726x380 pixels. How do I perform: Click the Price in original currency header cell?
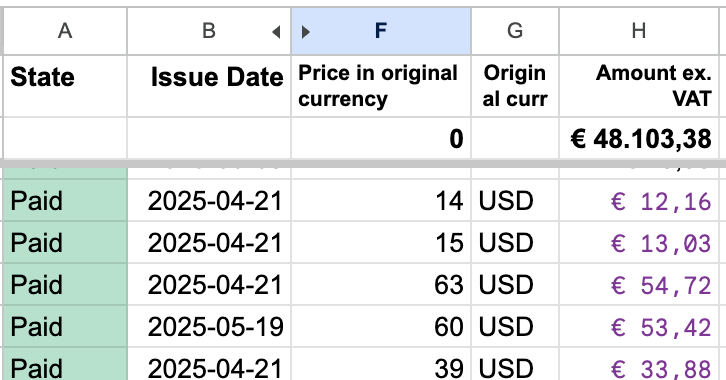pyautogui.click(x=381, y=86)
